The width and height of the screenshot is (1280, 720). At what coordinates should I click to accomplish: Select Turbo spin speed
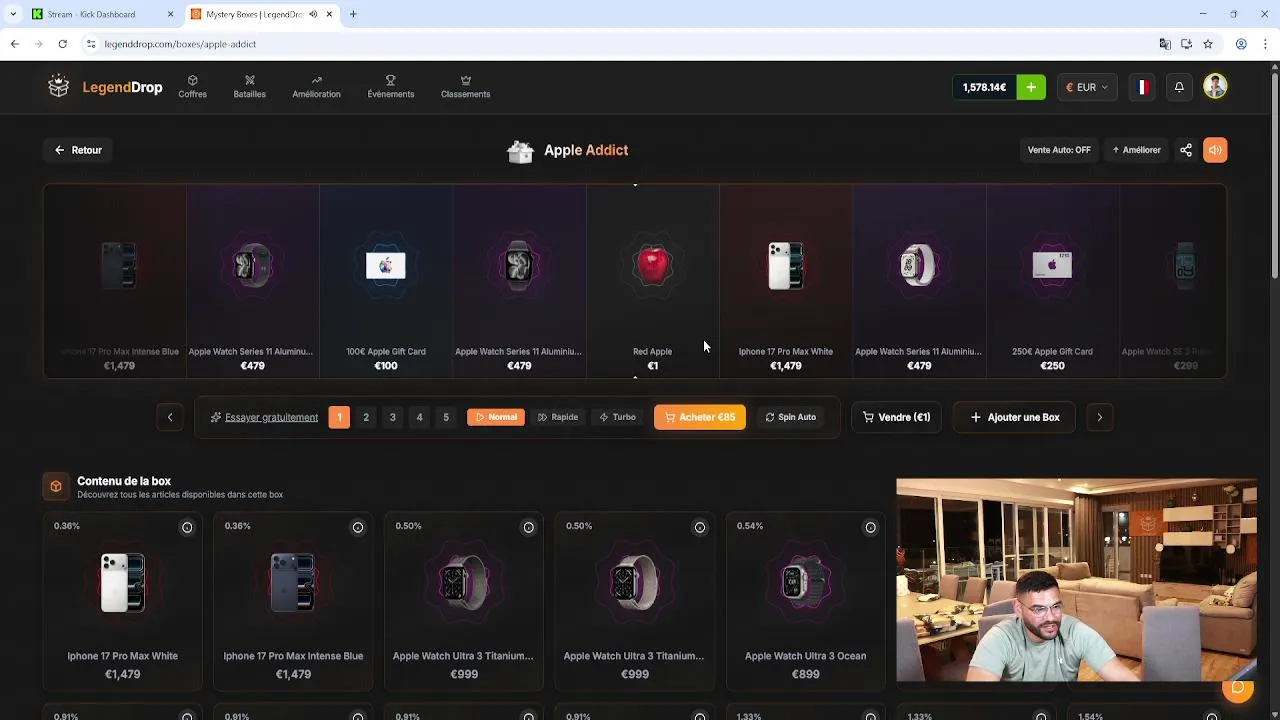click(x=617, y=417)
